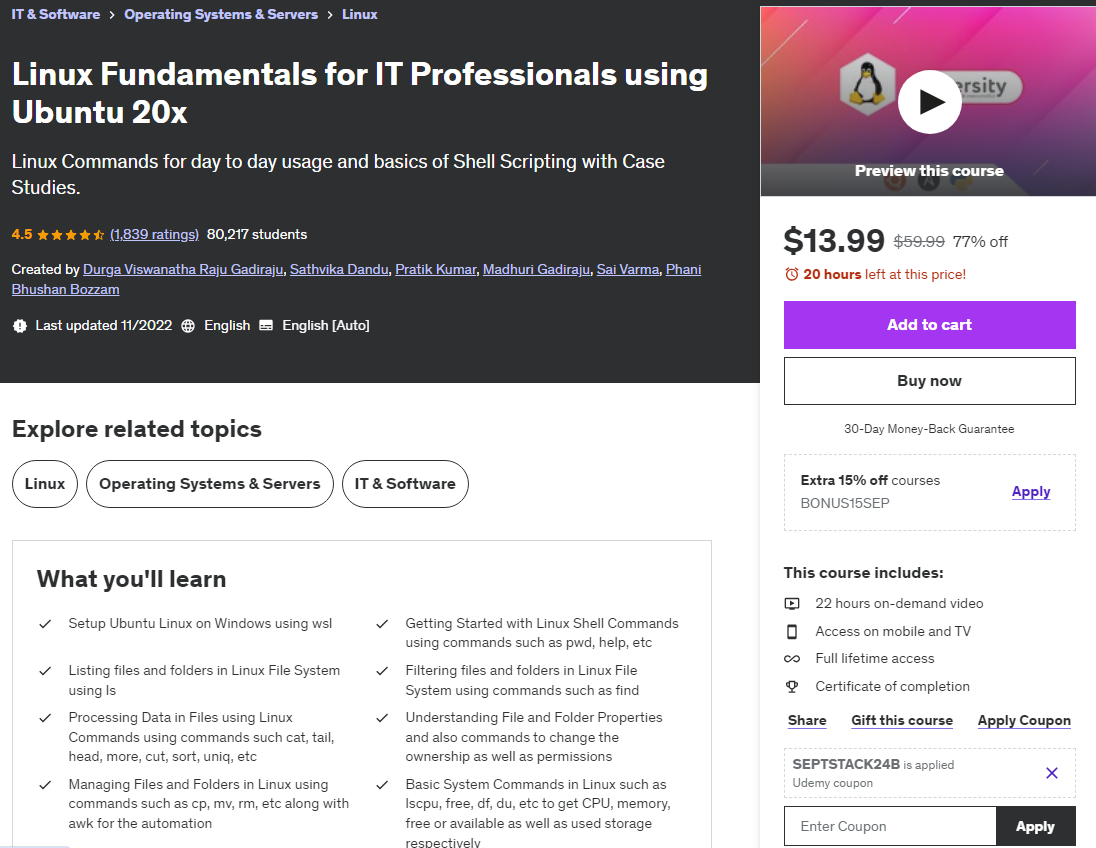
Task: Share this course
Action: pyautogui.click(x=807, y=720)
